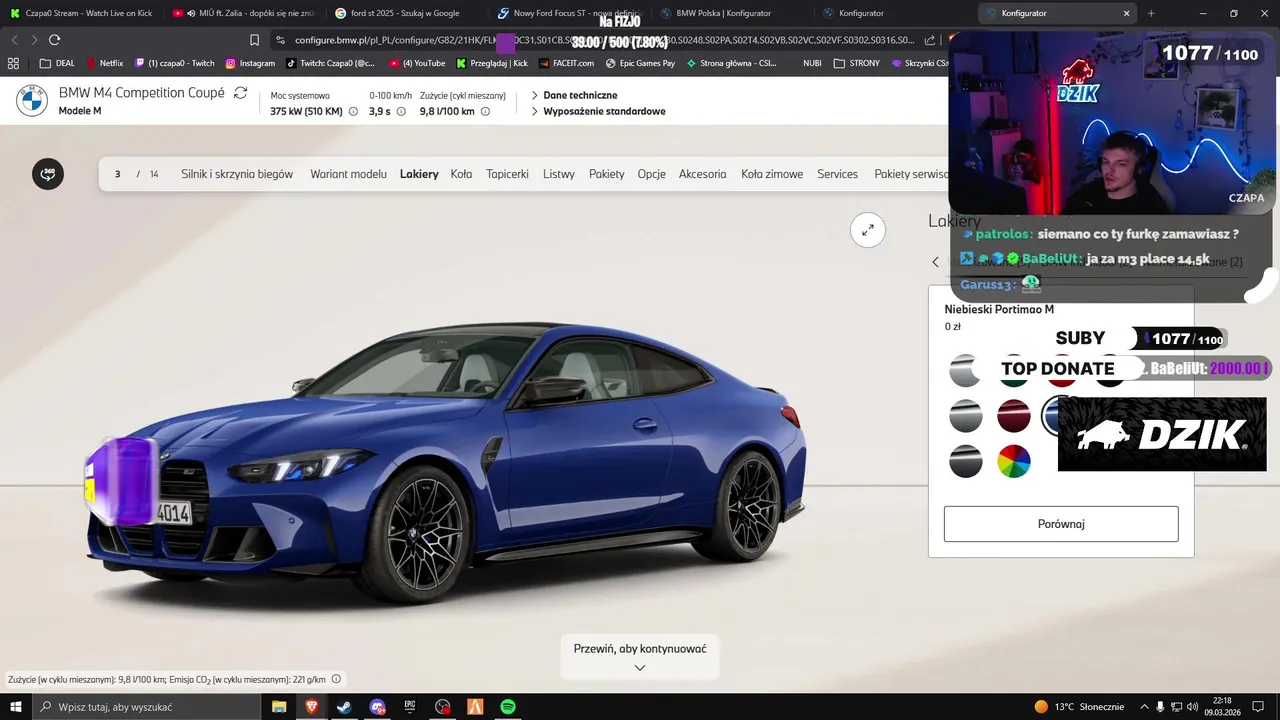Switch to the Nowy Ford Focus ST tab

[568, 13]
